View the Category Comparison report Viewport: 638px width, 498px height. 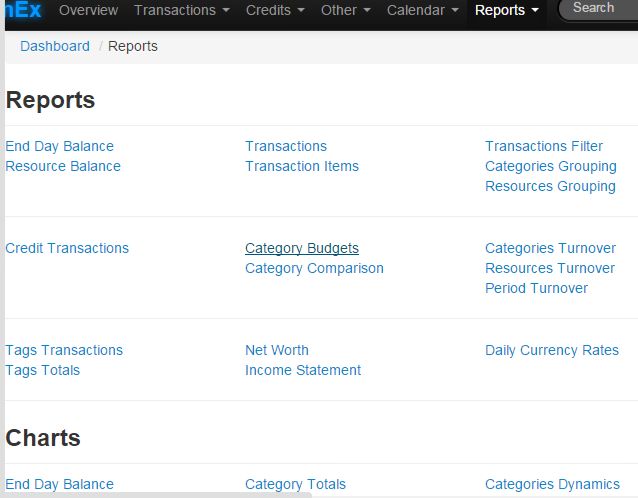314,268
